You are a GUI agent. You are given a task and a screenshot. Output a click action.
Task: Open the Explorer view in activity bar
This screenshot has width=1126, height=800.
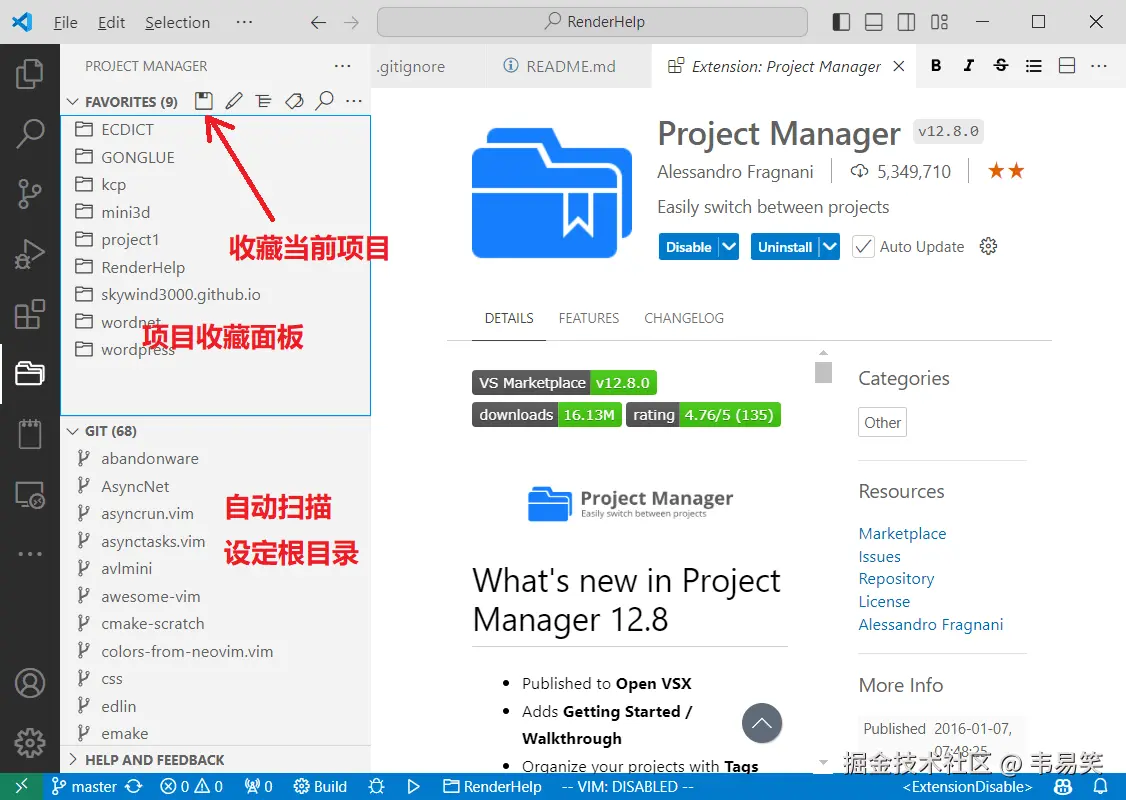[29, 74]
